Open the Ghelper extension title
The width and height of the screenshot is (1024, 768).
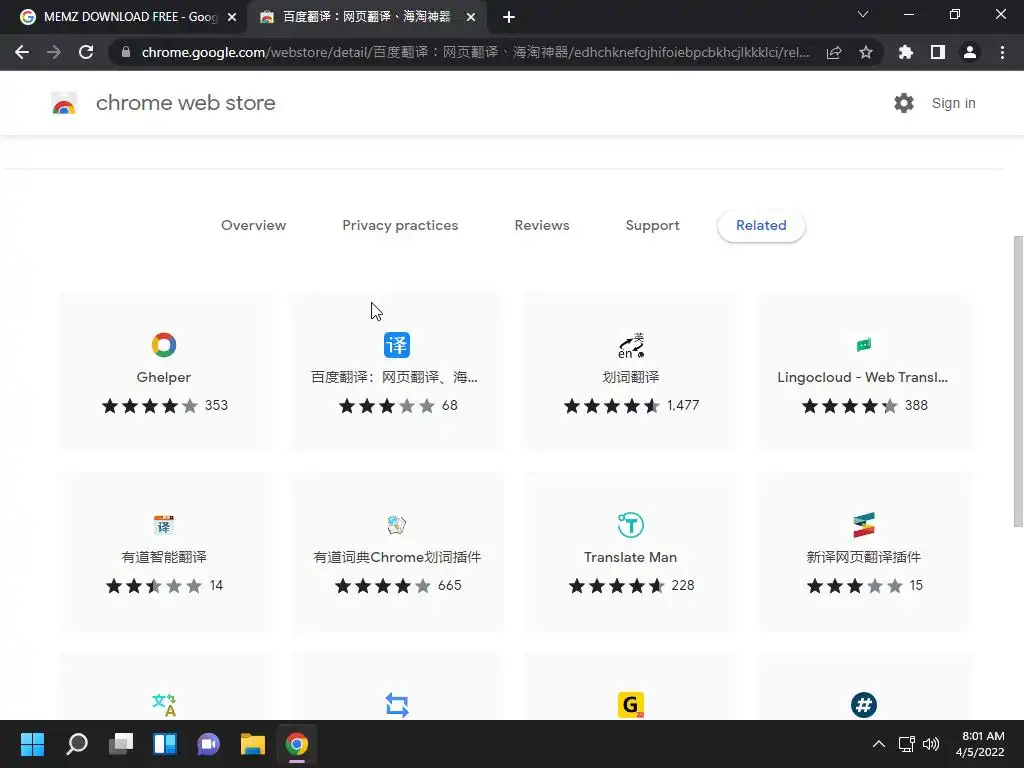pyautogui.click(x=163, y=377)
